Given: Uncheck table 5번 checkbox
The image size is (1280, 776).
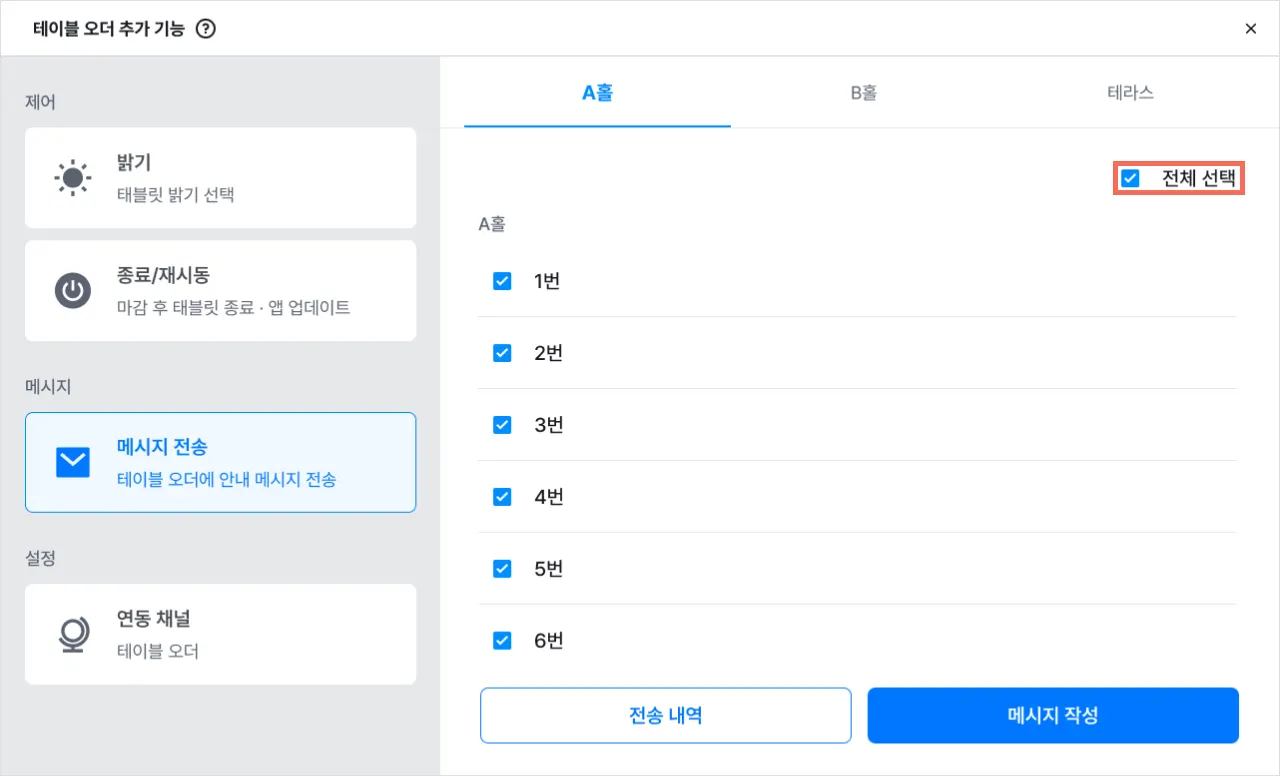Looking at the screenshot, I should pos(502,569).
